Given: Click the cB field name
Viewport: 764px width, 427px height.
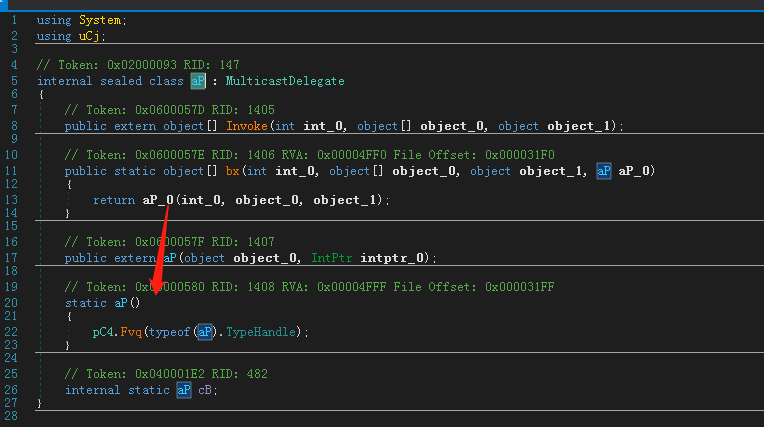Looking at the screenshot, I should point(205,390).
